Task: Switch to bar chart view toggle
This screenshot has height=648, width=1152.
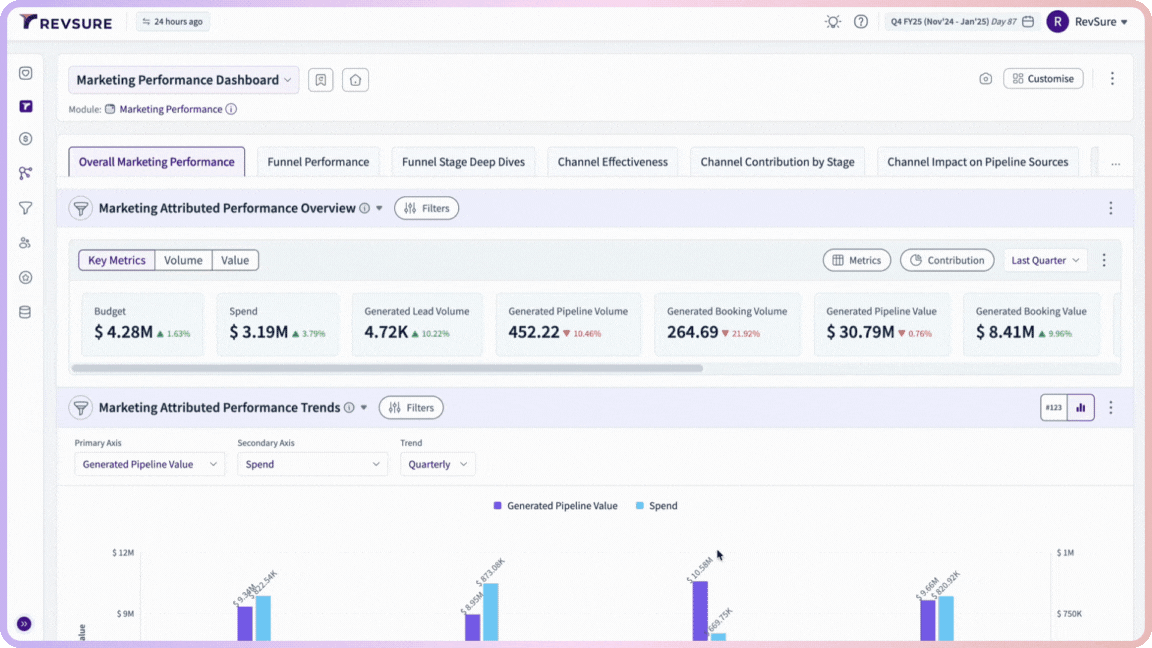Action: (1081, 408)
